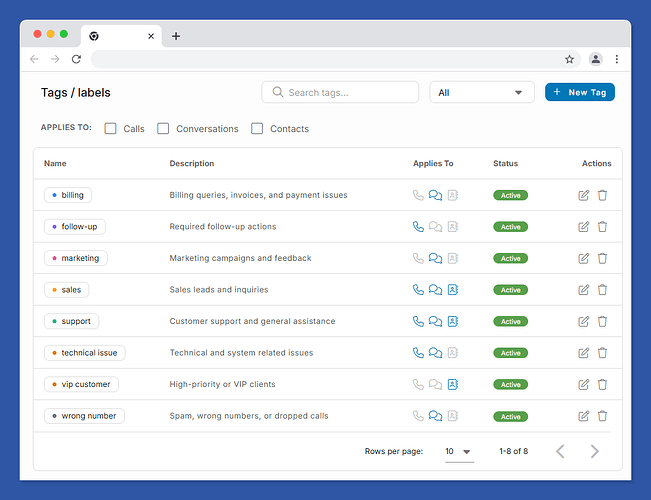Screen dimensions: 651x500
Task: Go to next page of tags
Action: coord(595,451)
